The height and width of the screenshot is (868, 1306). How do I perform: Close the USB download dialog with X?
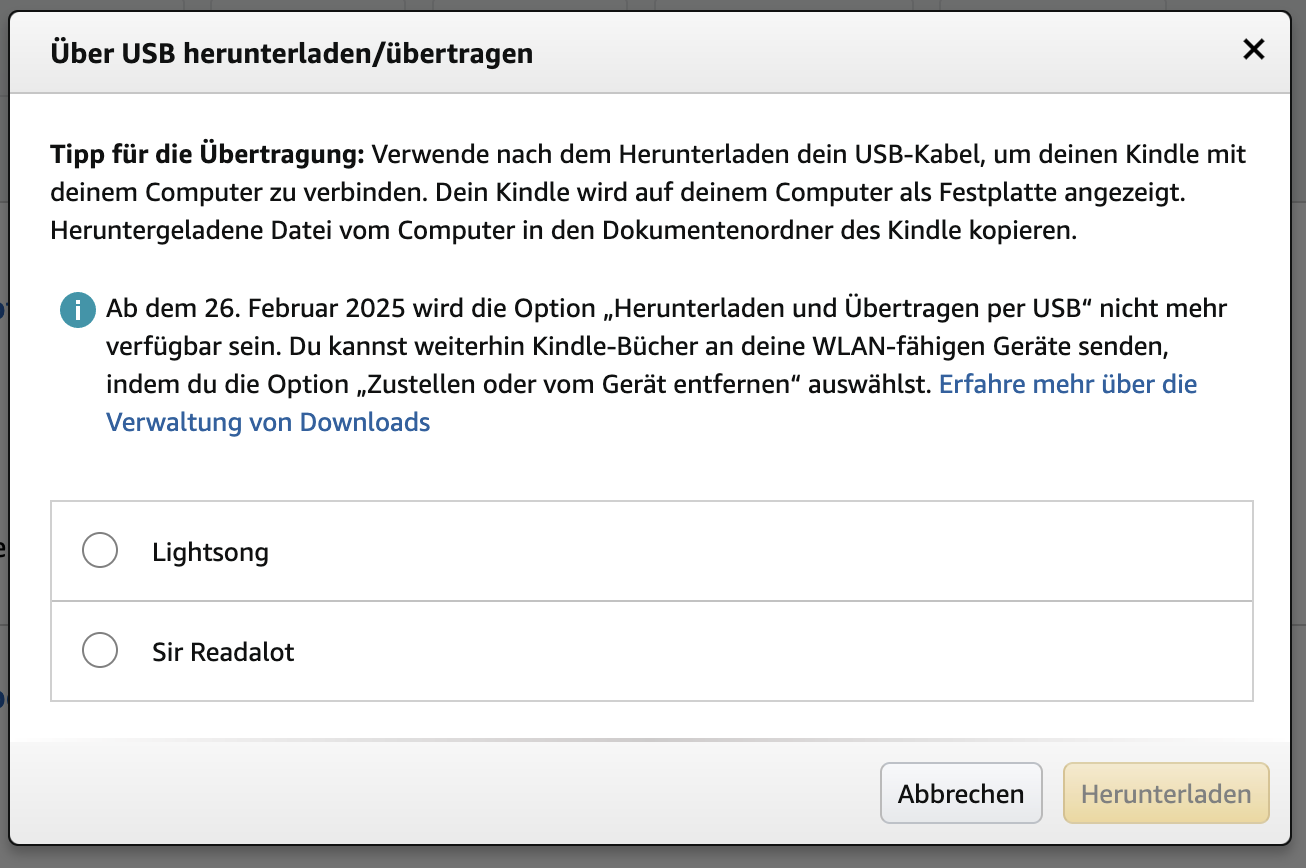pyautogui.click(x=1253, y=49)
